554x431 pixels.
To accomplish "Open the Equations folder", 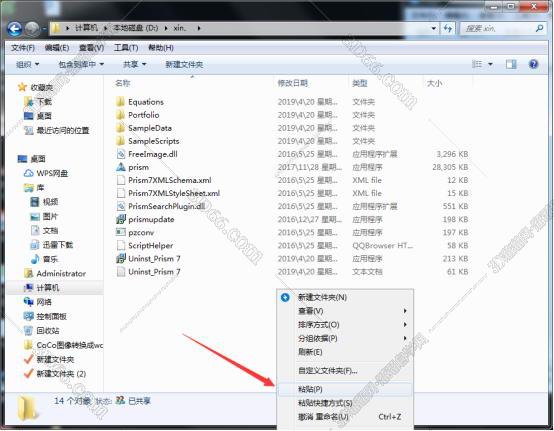I will (x=146, y=102).
